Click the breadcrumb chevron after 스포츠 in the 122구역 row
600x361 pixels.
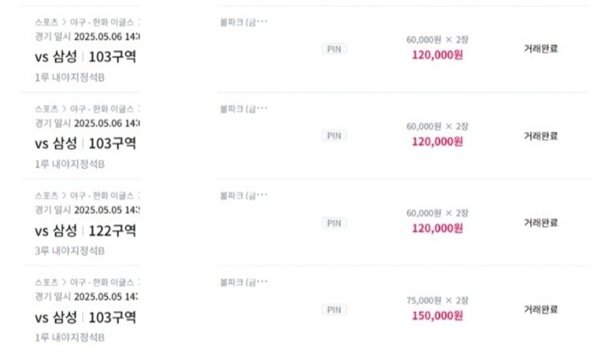[x=64, y=196]
